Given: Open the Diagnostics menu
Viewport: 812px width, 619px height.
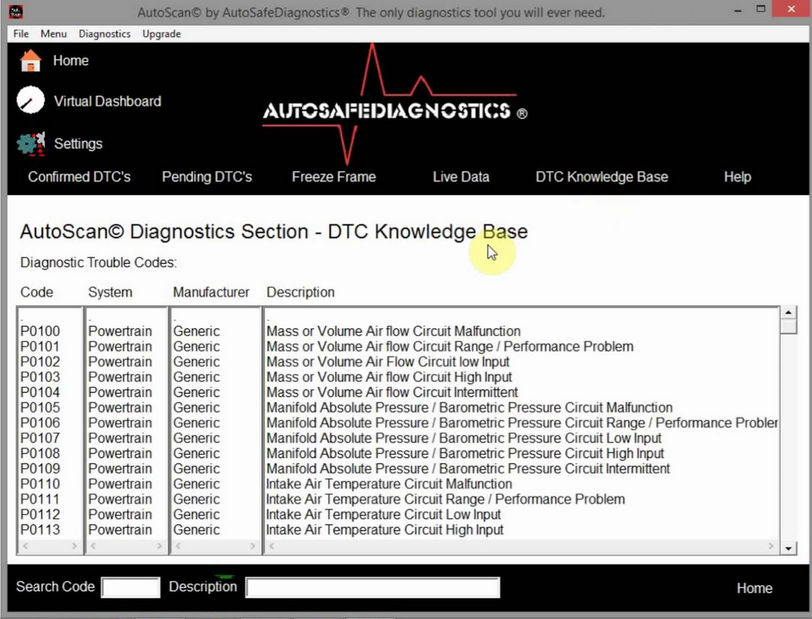Looking at the screenshot, I should (104, 33).
